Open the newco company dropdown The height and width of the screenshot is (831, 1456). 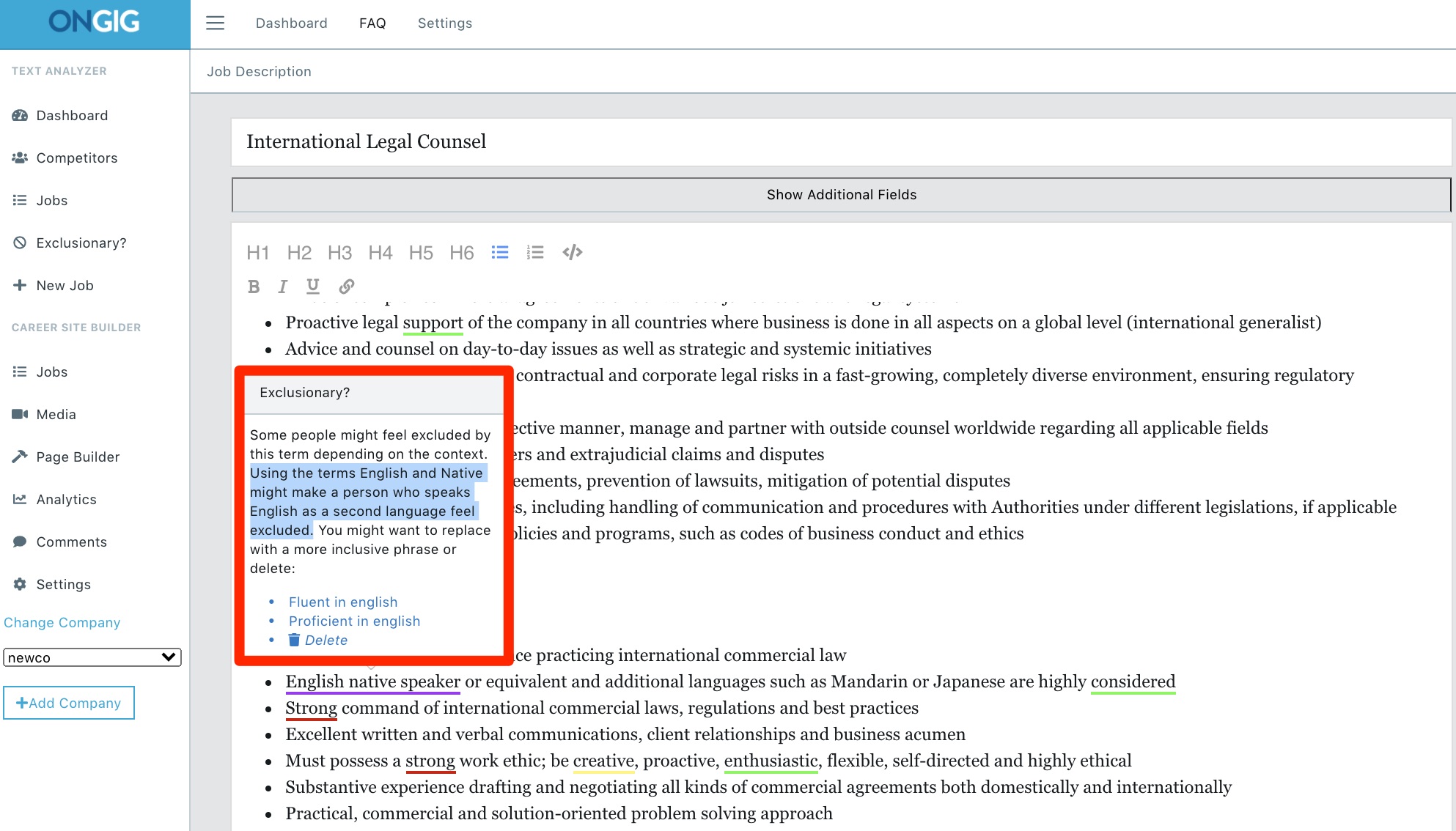[92, 657]
